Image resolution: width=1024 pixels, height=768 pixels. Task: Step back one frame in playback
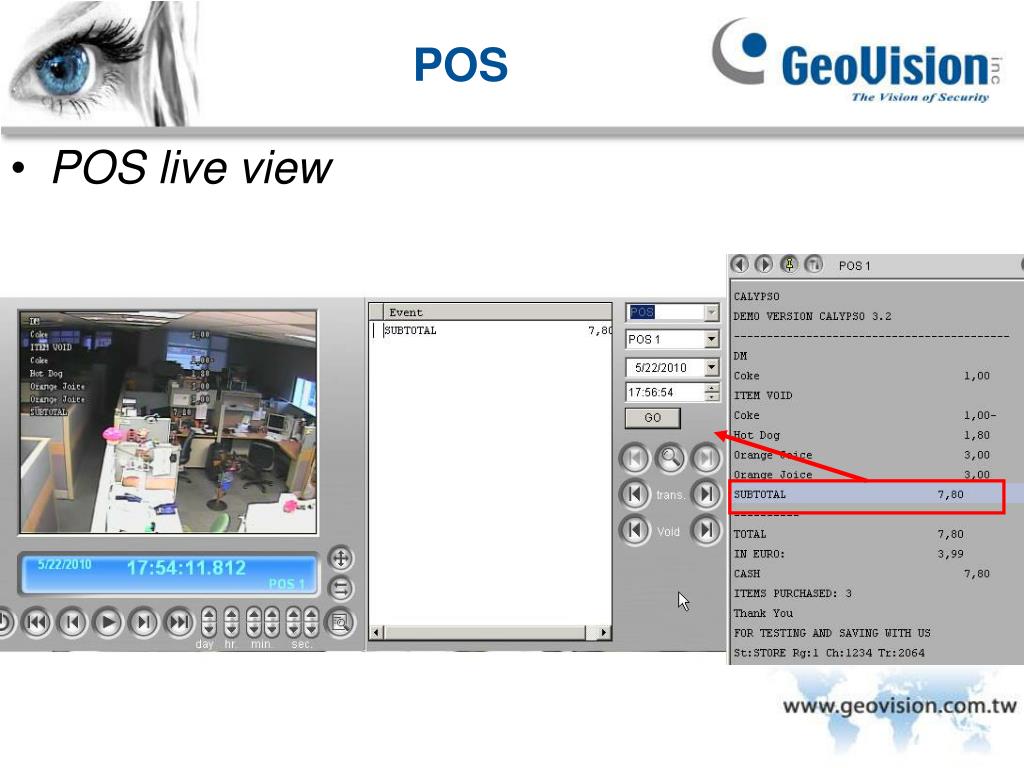[72, 622]
